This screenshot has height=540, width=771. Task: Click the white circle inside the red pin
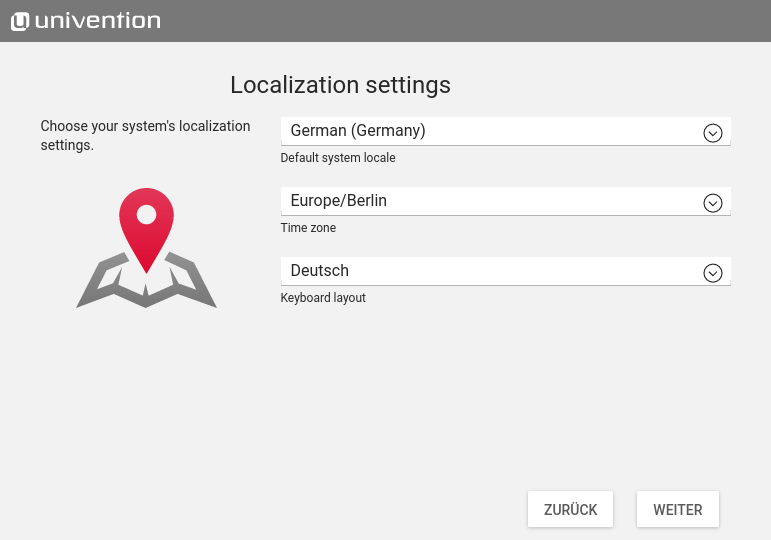(x=146, y=214)
